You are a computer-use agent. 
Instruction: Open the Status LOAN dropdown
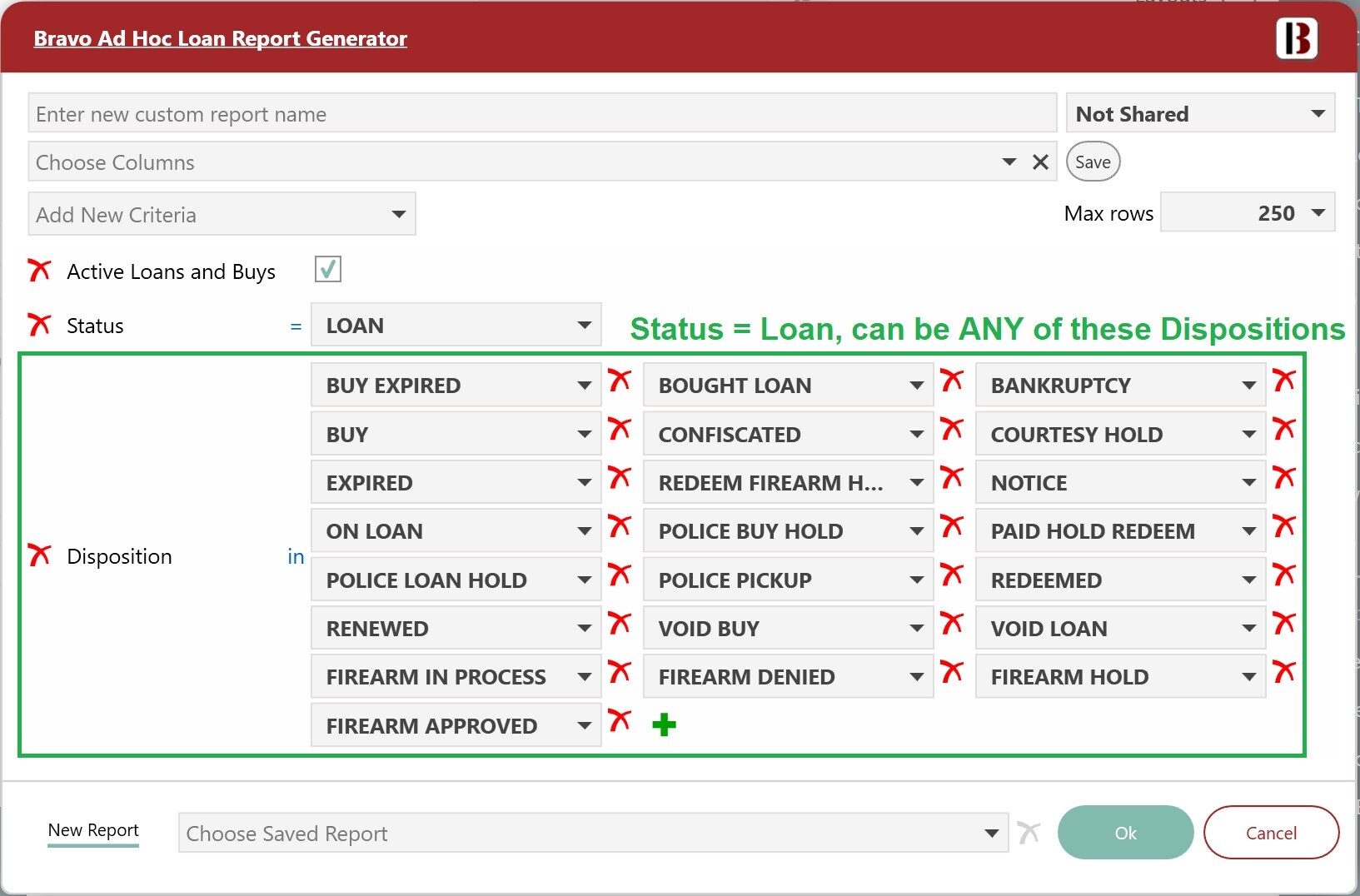coord(456,326)
